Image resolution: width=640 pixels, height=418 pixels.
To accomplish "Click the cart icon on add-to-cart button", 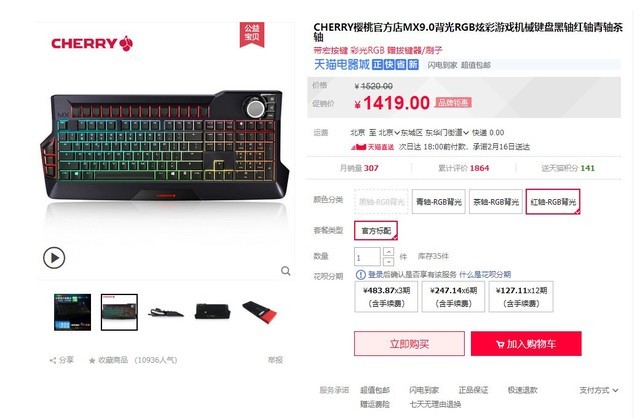I will coord(500,344).
